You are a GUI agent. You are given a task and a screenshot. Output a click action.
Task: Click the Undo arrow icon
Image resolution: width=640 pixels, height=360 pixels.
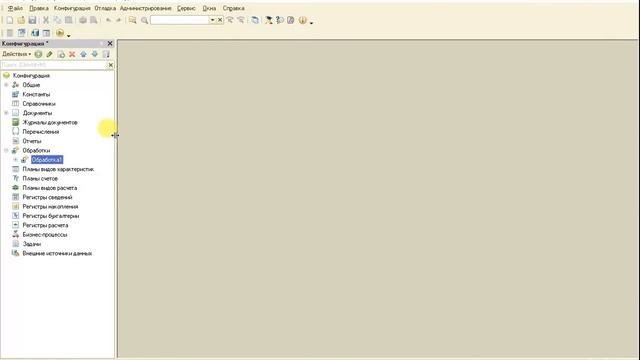[108, 20]
